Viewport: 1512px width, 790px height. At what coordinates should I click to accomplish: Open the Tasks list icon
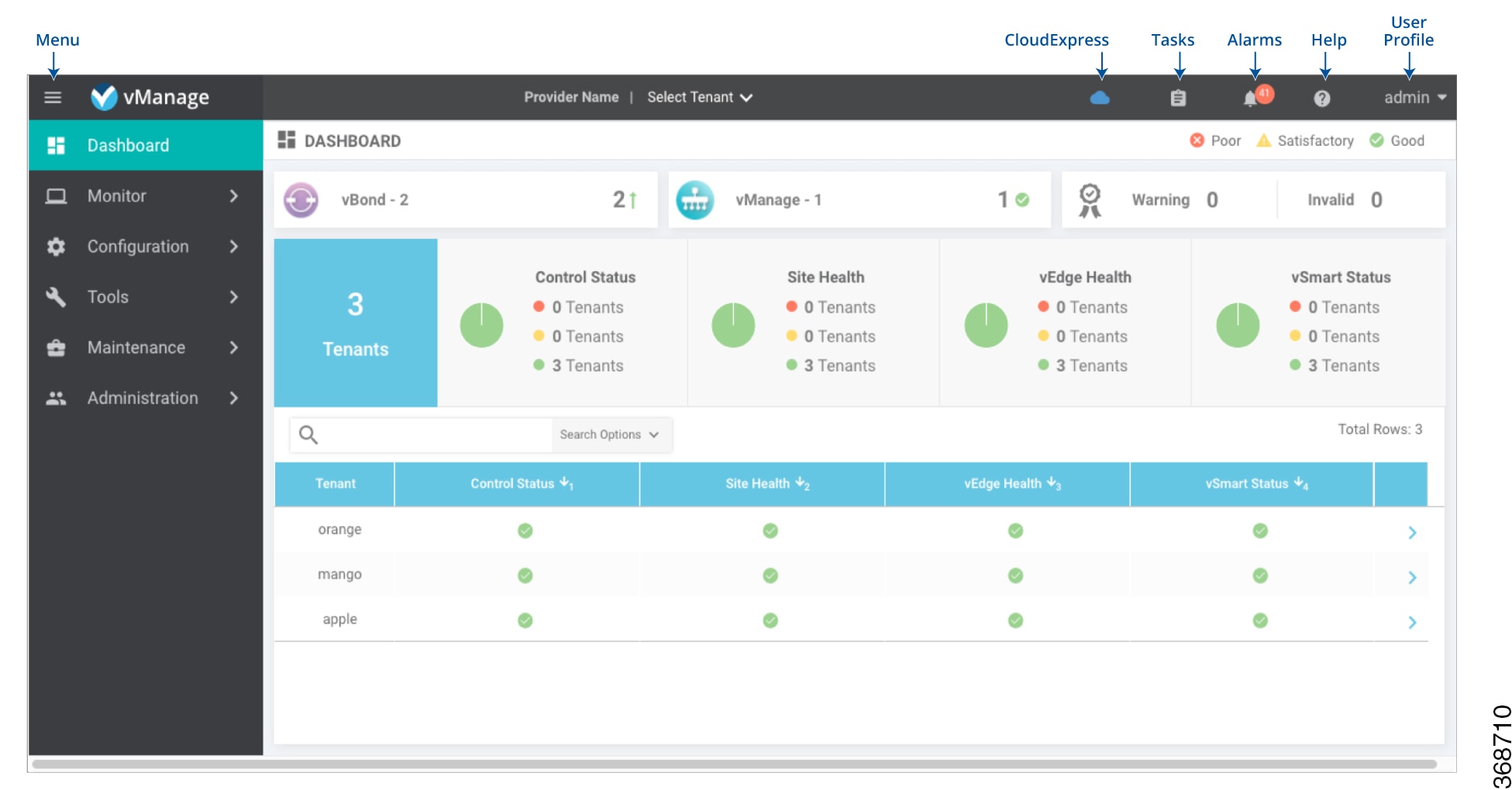point(1177,97)
